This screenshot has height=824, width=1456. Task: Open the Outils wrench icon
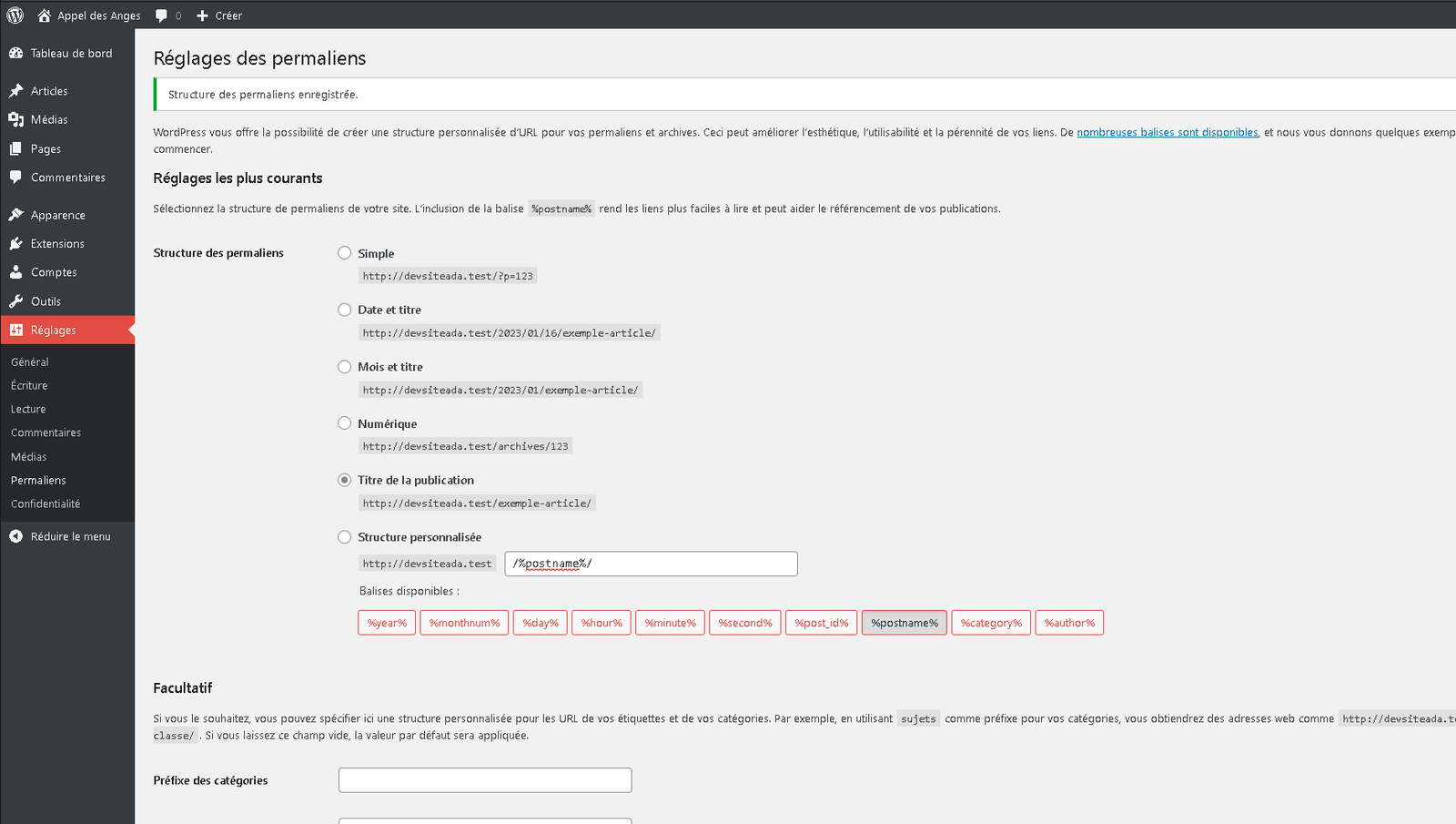click(x=16, y=301)
